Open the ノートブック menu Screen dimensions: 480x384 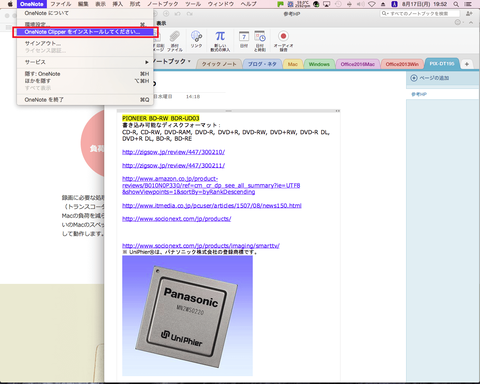coord(163,4)
